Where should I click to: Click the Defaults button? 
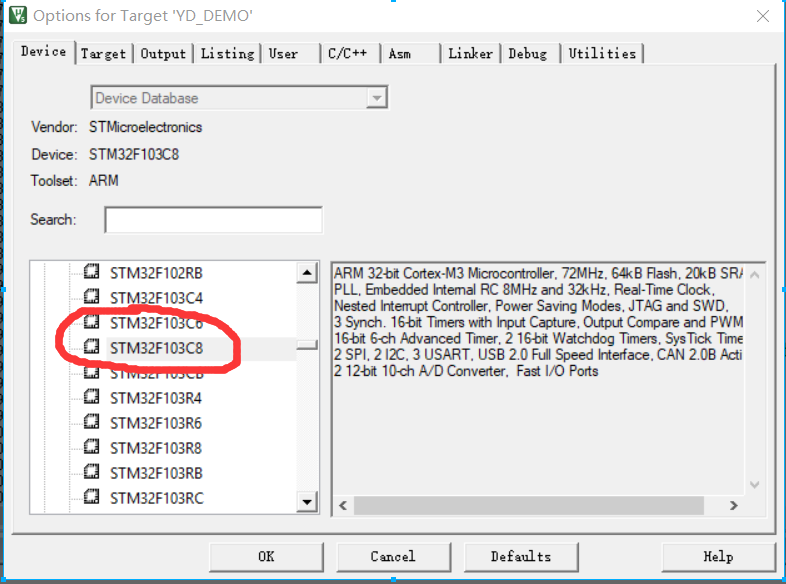[x=521, y=557]
